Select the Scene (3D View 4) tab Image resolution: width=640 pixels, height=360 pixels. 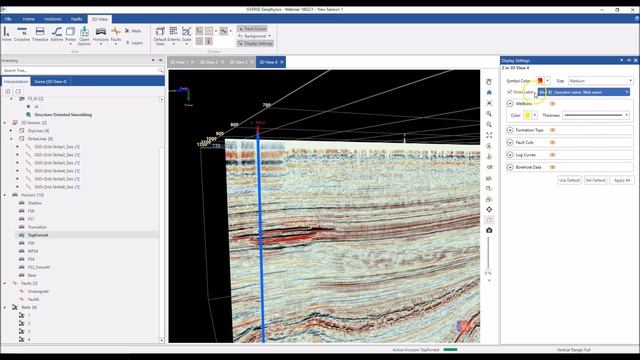pos(51,82)
